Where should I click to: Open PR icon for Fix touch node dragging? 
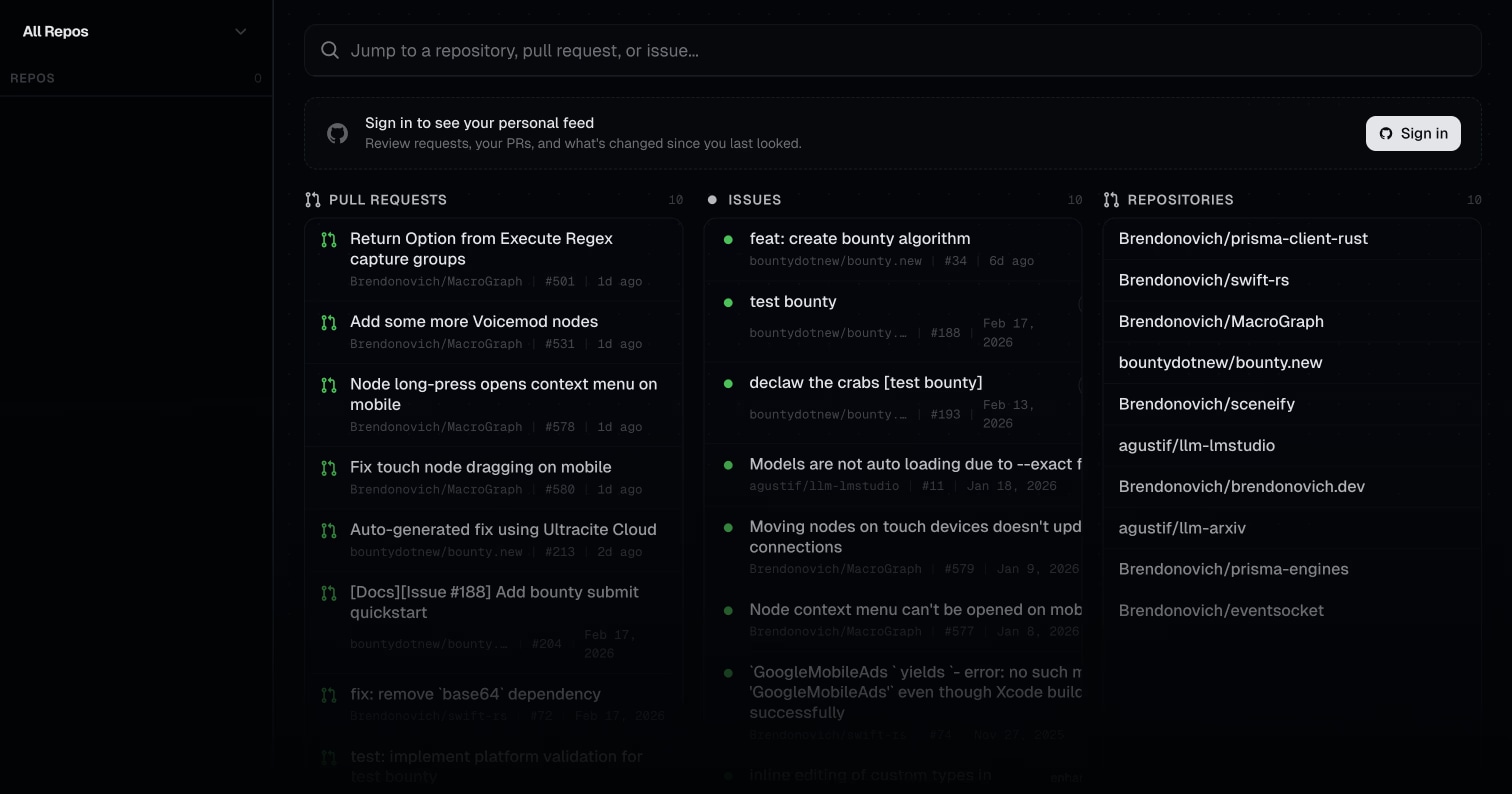[x=329, y=468]
